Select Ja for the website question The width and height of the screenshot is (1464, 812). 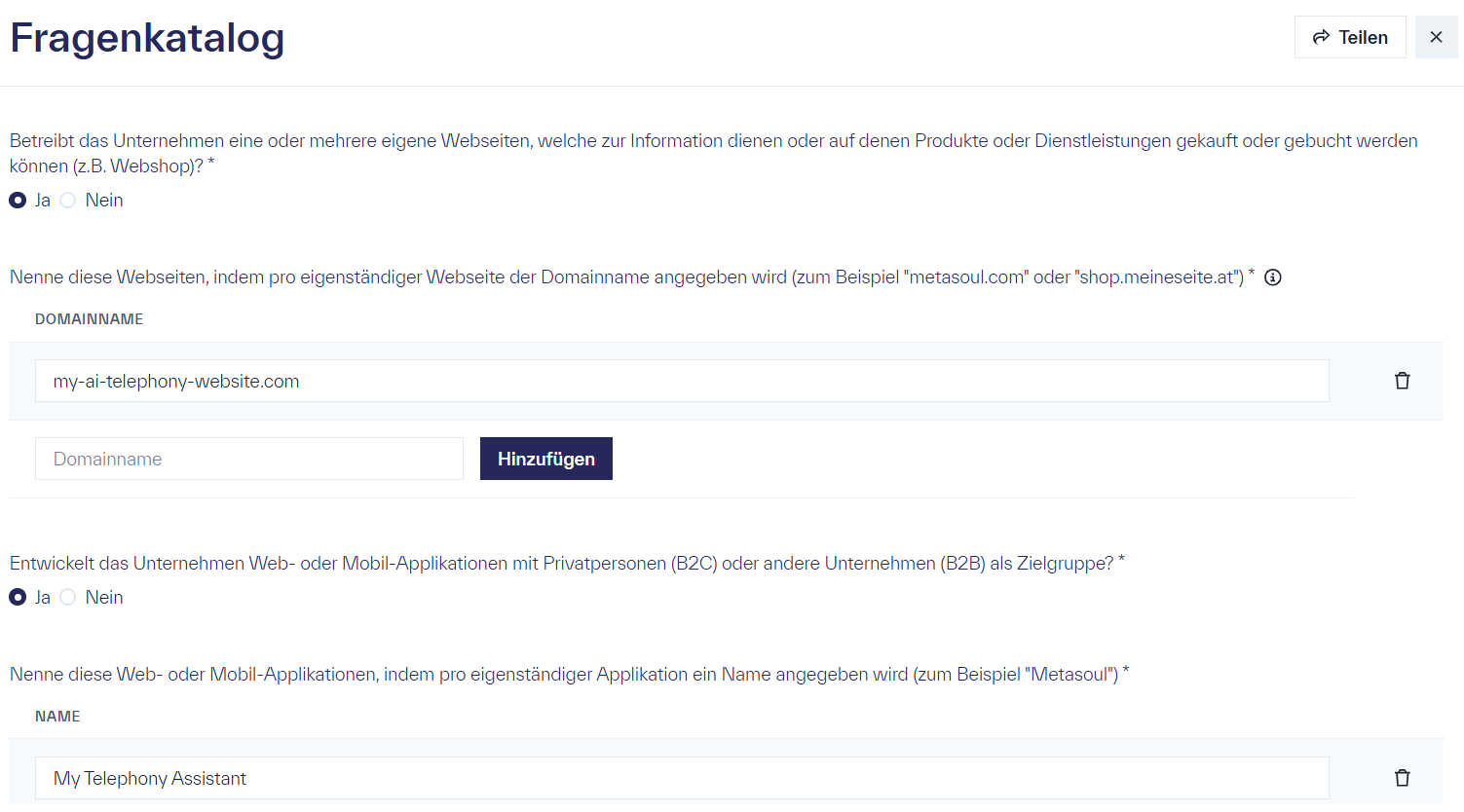click(17, 200)
